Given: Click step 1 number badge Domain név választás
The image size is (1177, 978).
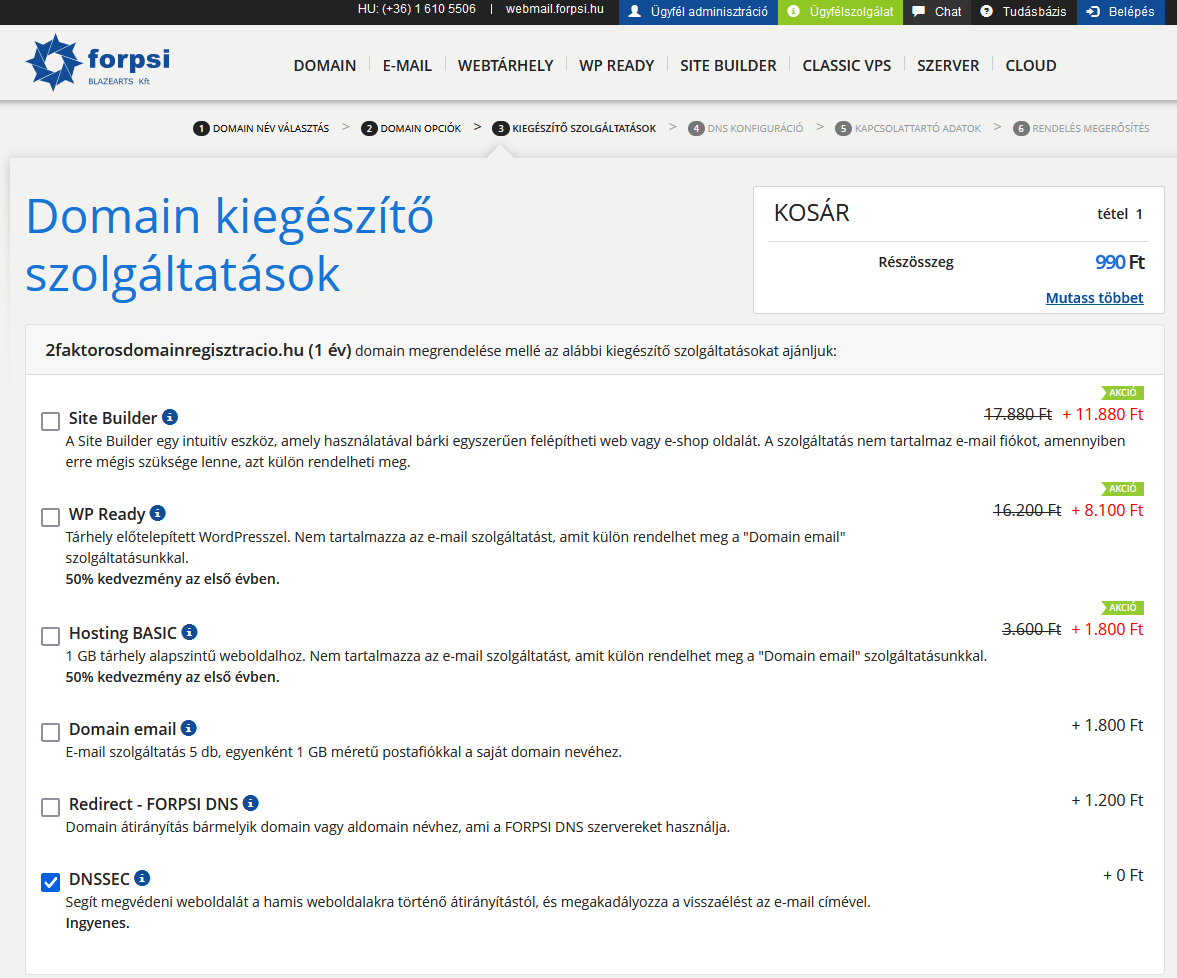Looking at the screenshot, I should coord(201,128).
